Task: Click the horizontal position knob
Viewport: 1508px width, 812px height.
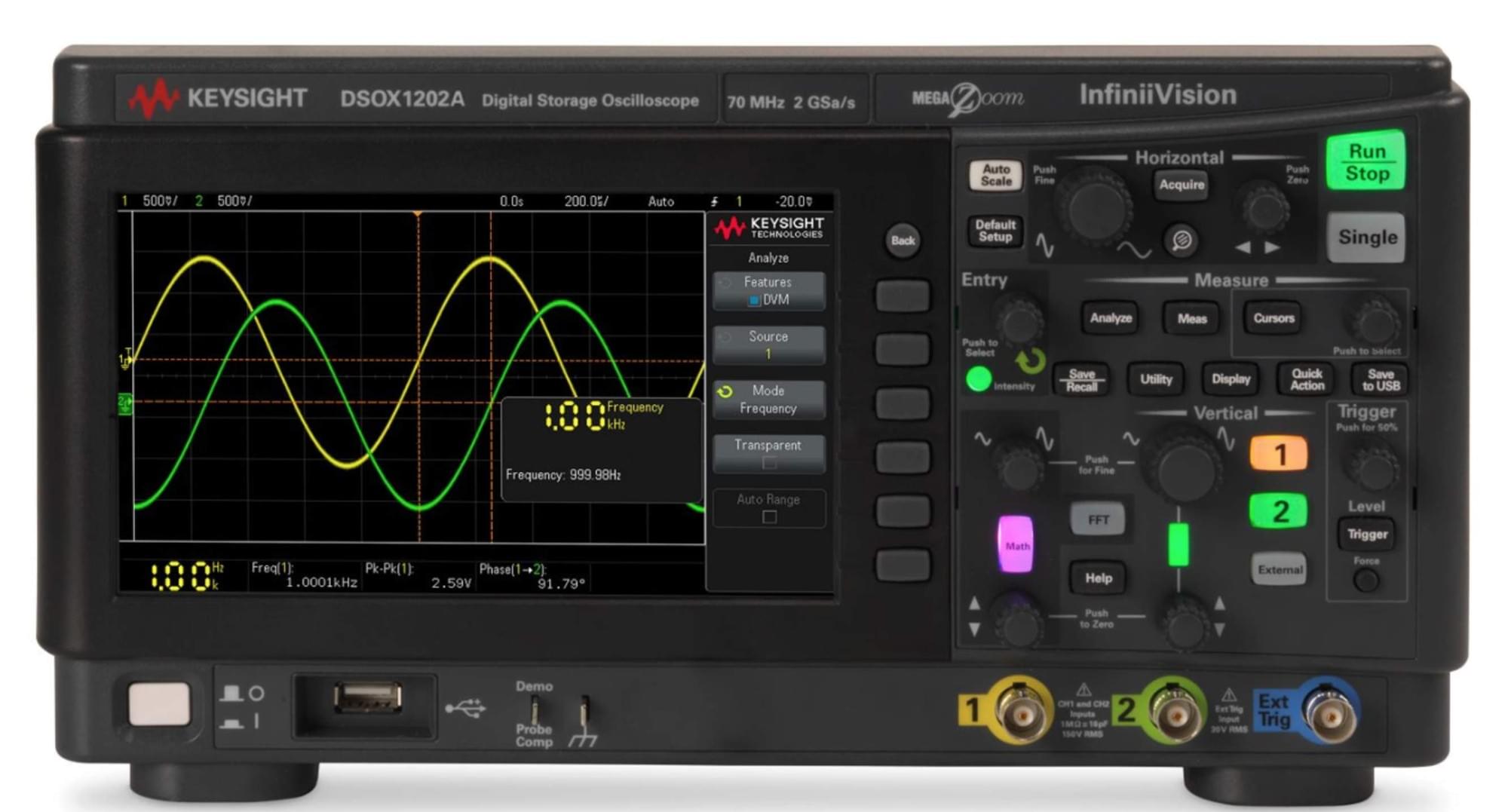Action: pos(1265,208)
